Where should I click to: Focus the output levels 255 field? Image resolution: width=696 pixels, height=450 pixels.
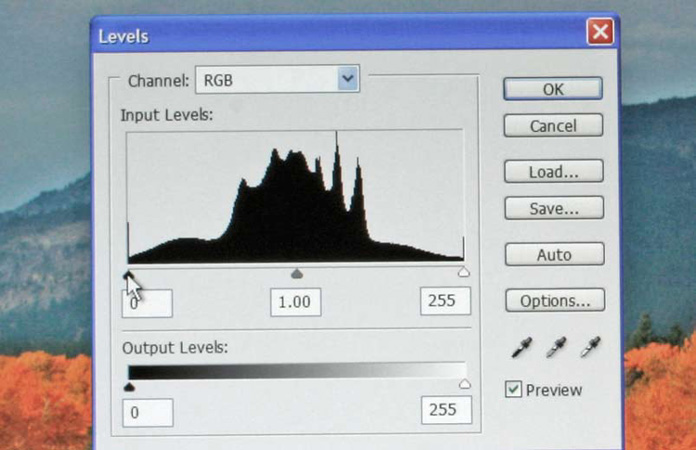[x=445, y=410]
